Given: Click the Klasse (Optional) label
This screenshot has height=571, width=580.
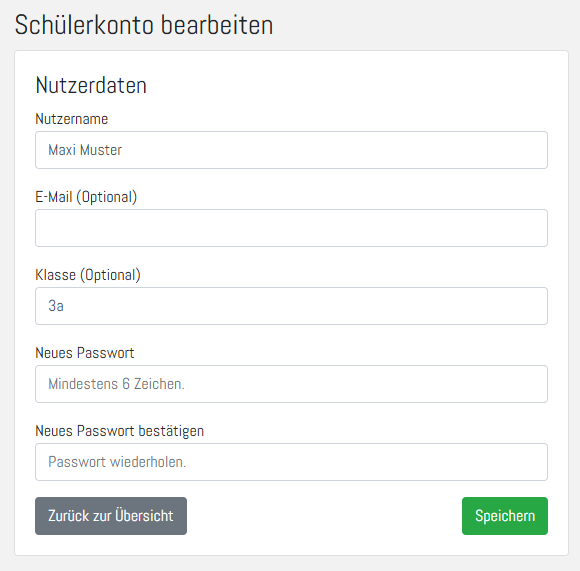Looking at the screenshot, I should (x=88, y=275).
